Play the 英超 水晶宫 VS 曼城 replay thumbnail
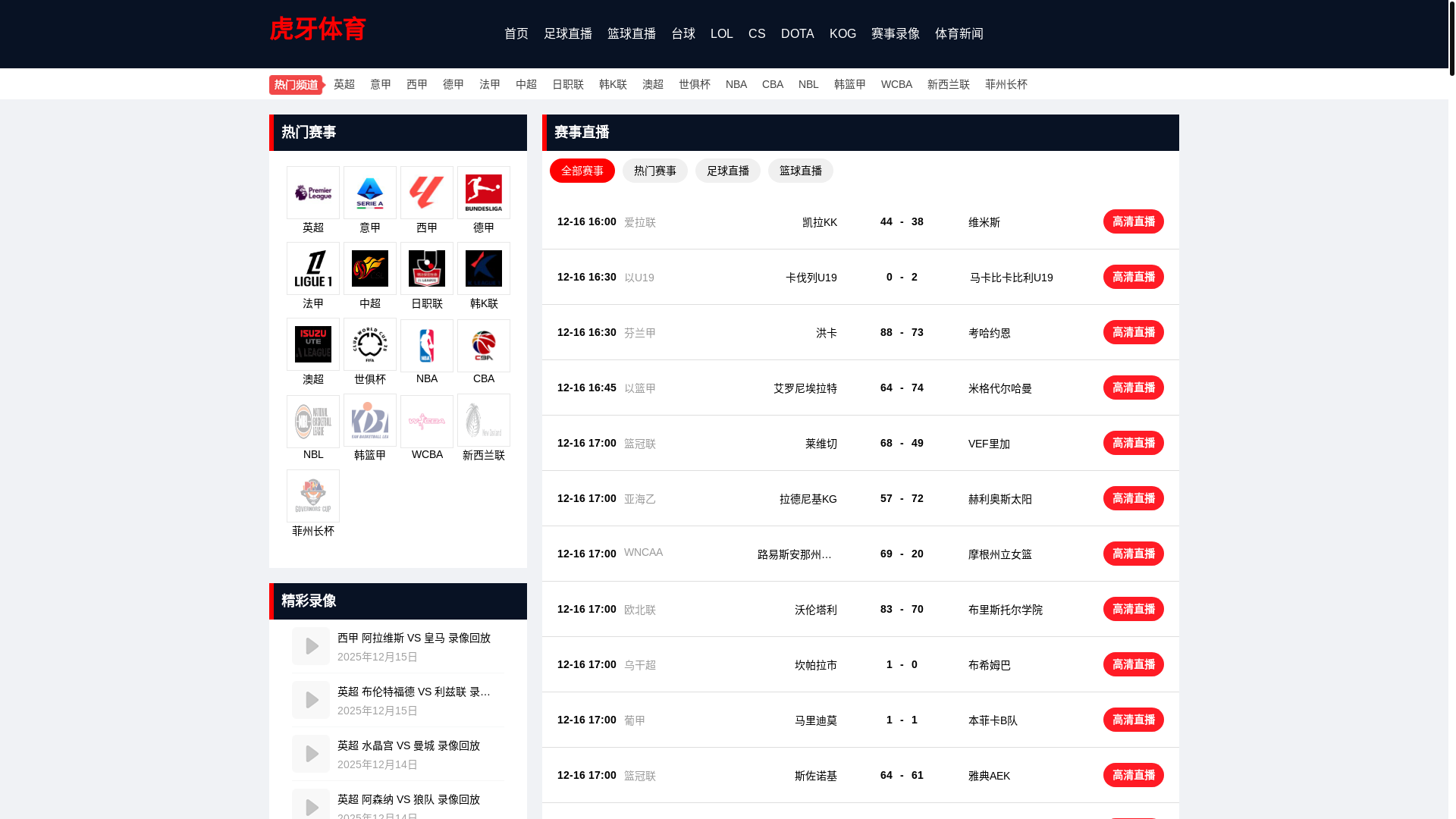 pos(311,754)
